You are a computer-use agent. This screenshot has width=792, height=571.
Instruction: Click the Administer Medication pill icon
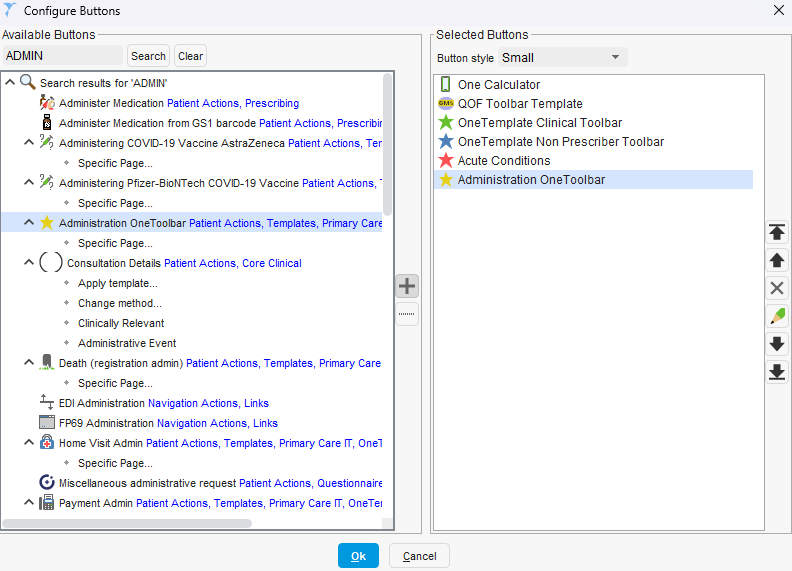(x=47, y=103)
